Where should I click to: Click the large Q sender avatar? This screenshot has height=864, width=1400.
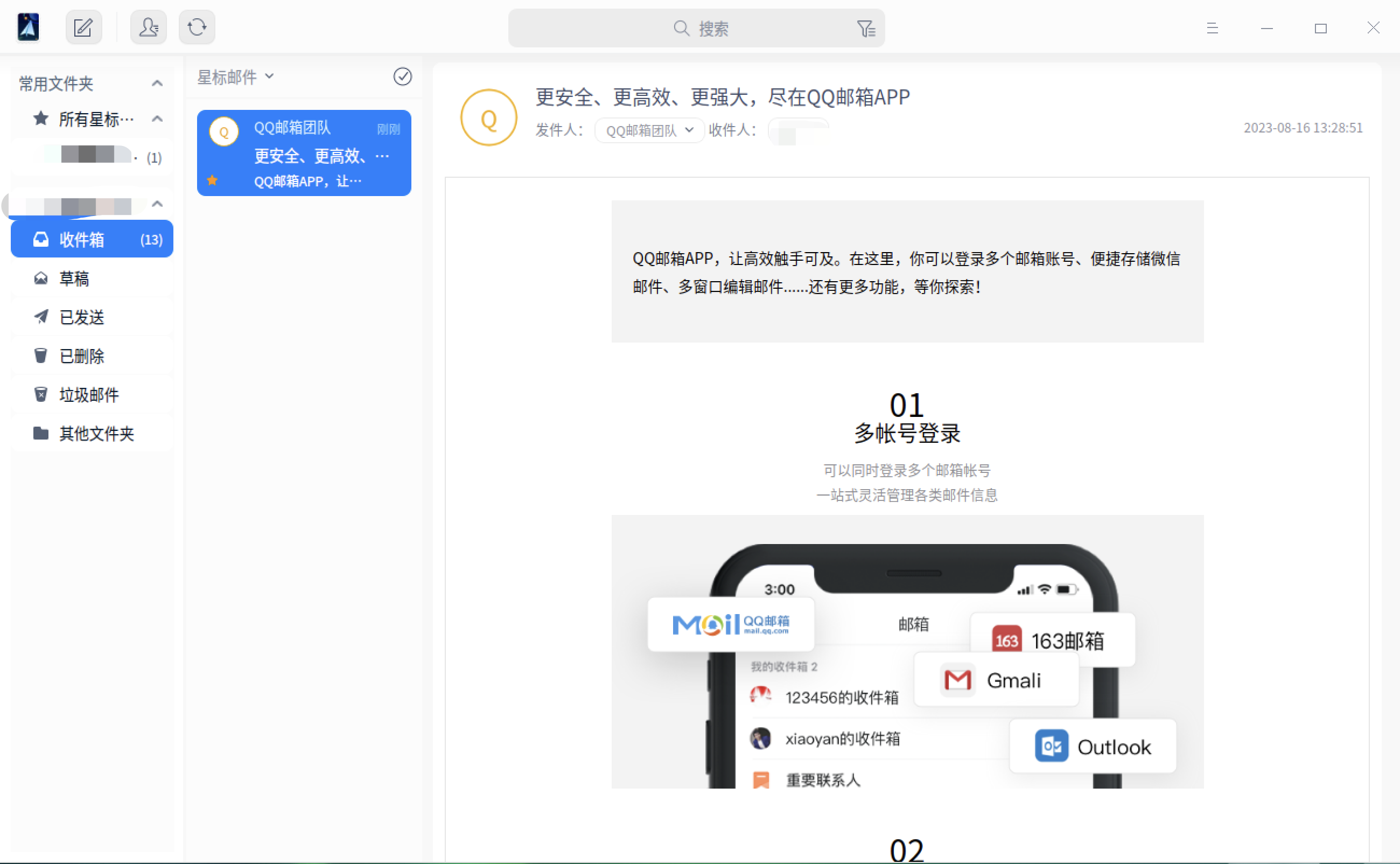pos(489,118)
